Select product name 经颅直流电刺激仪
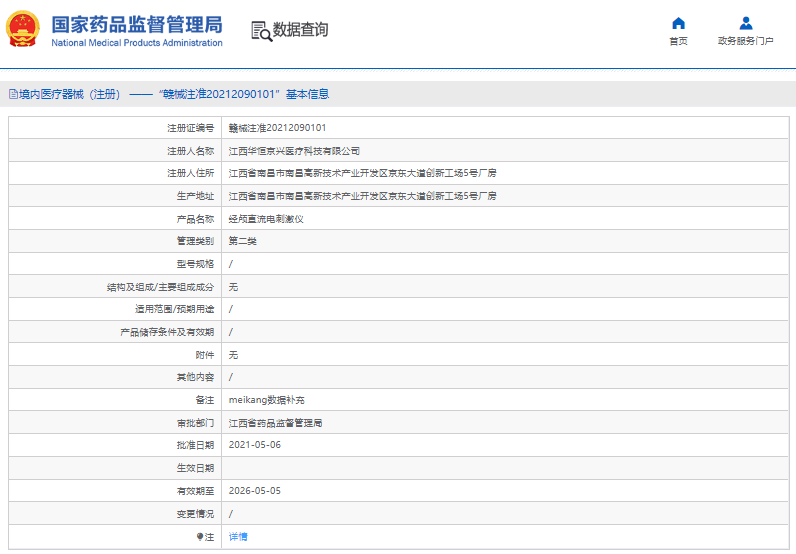The image size is (796, 554). pyautogui.click(x=266, y=219)
